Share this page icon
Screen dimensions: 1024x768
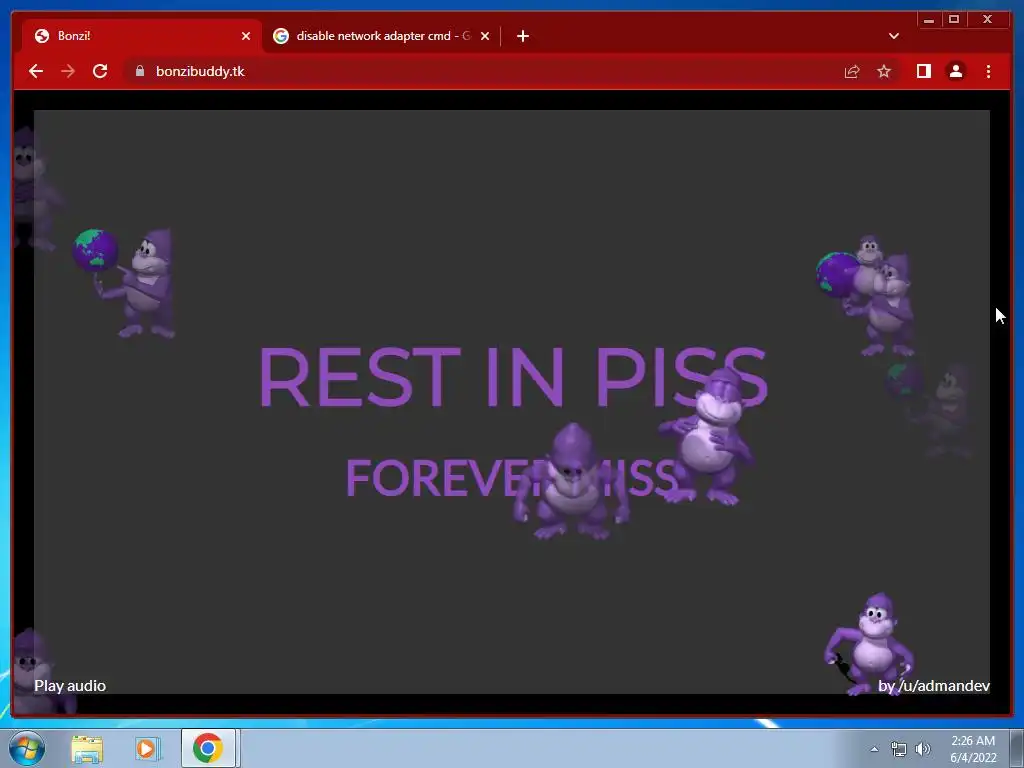(x=852, y=71)
